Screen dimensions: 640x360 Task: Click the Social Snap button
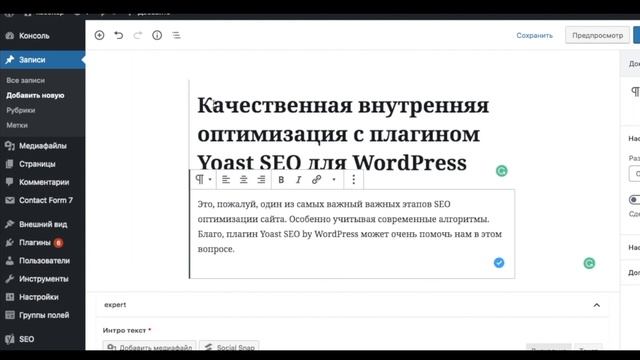click(229, 347)
